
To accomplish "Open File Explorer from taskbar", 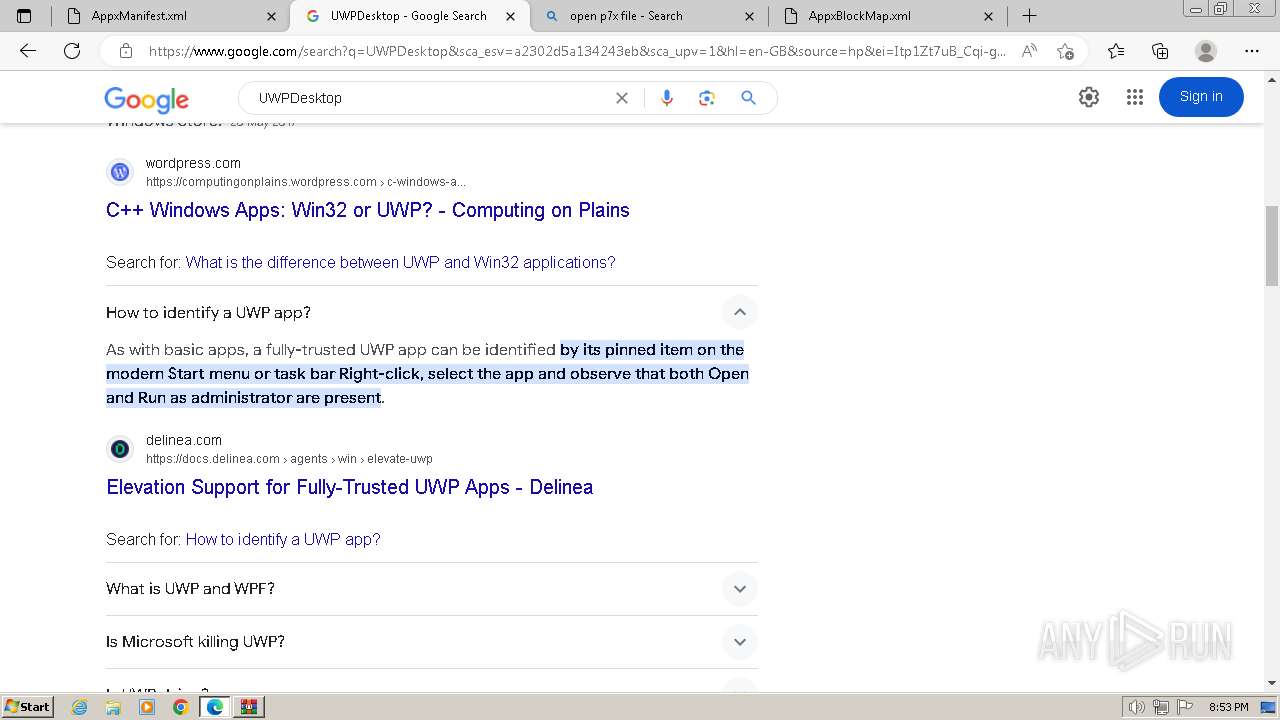I will point(113,707).
